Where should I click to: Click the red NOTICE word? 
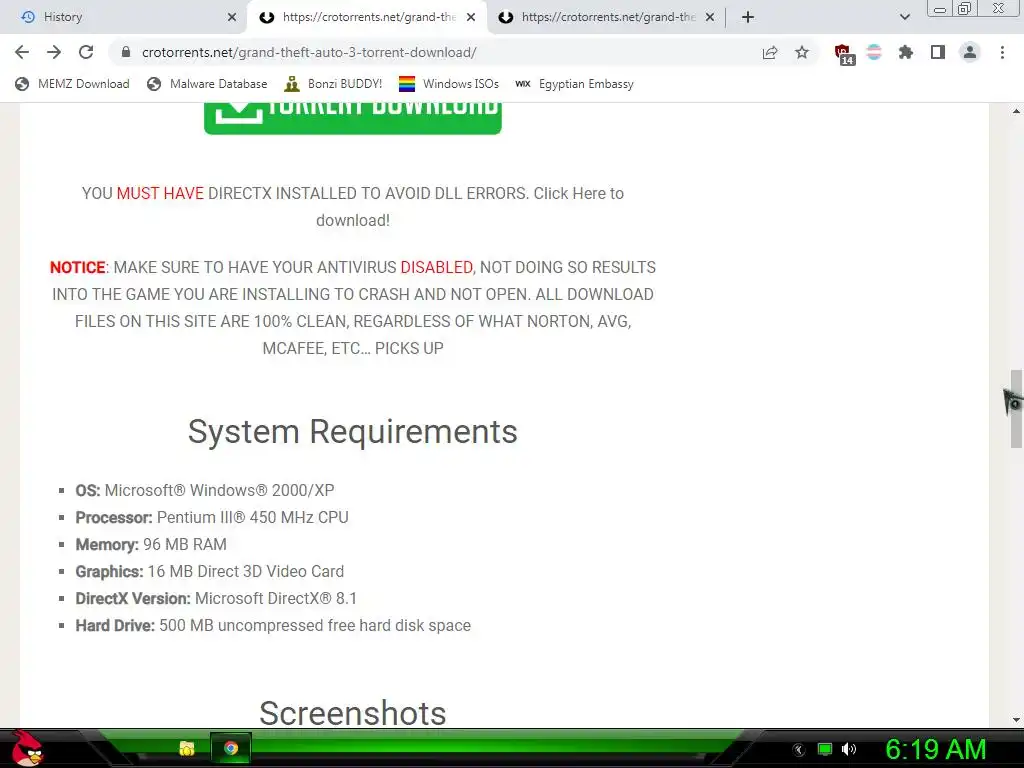78,267
